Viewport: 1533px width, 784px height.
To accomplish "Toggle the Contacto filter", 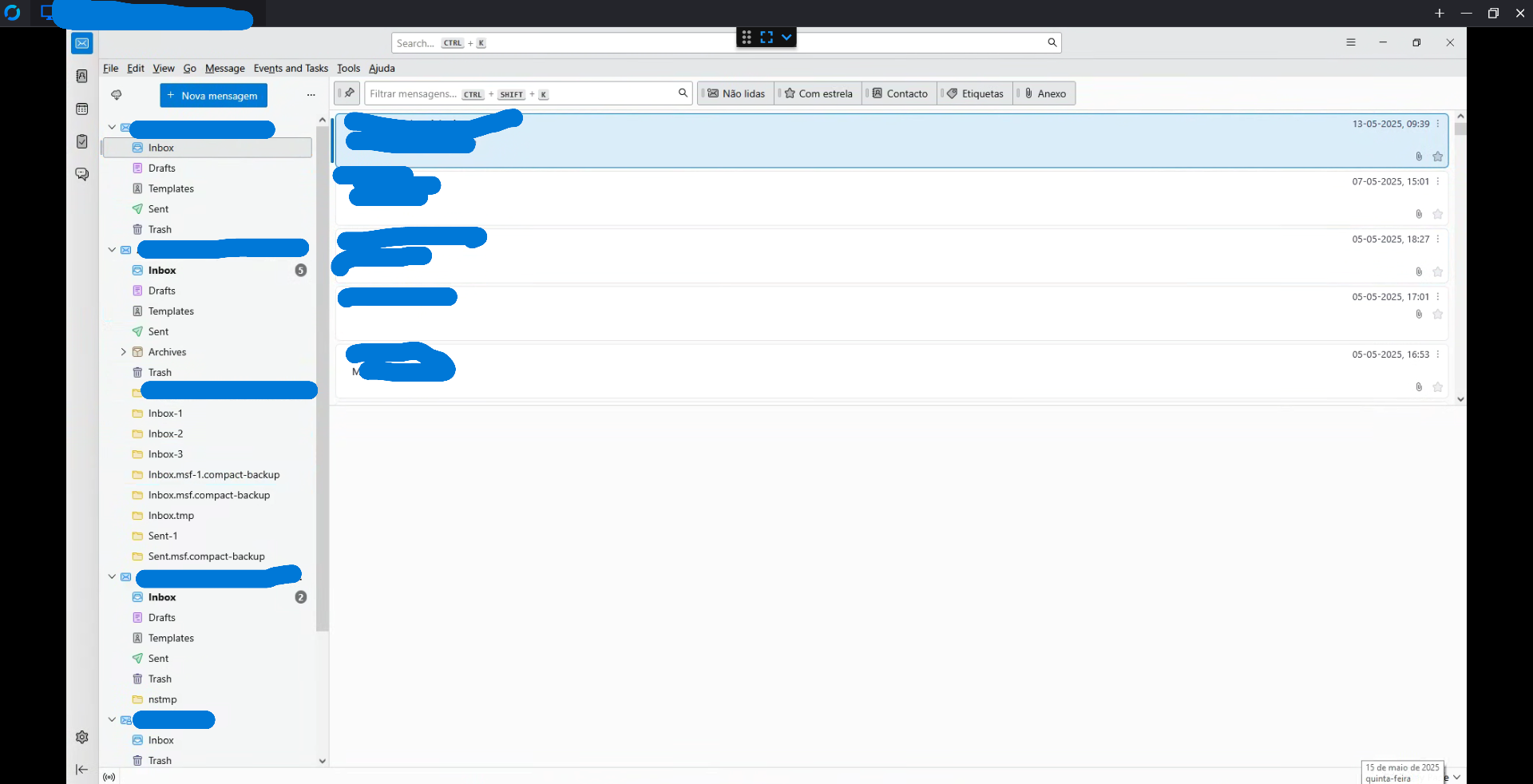I will point(900,93).
